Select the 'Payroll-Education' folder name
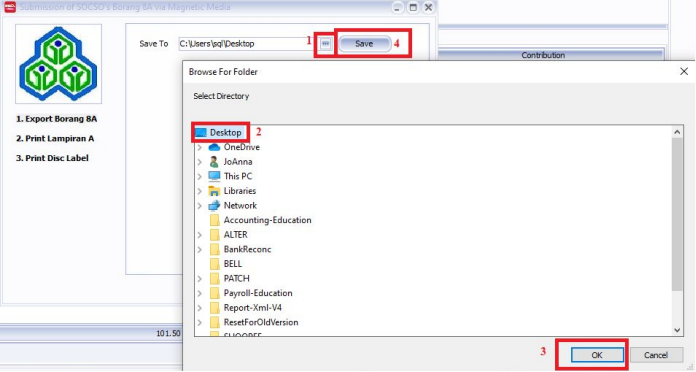 pos(258,293)
